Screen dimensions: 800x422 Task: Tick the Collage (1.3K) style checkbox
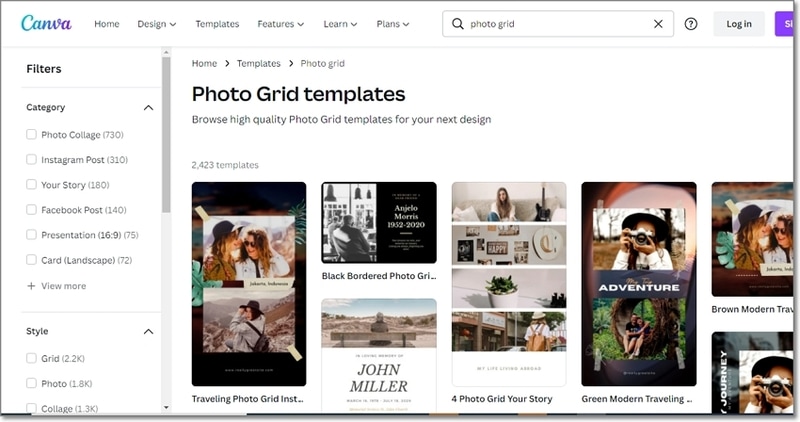pos(31,408)
